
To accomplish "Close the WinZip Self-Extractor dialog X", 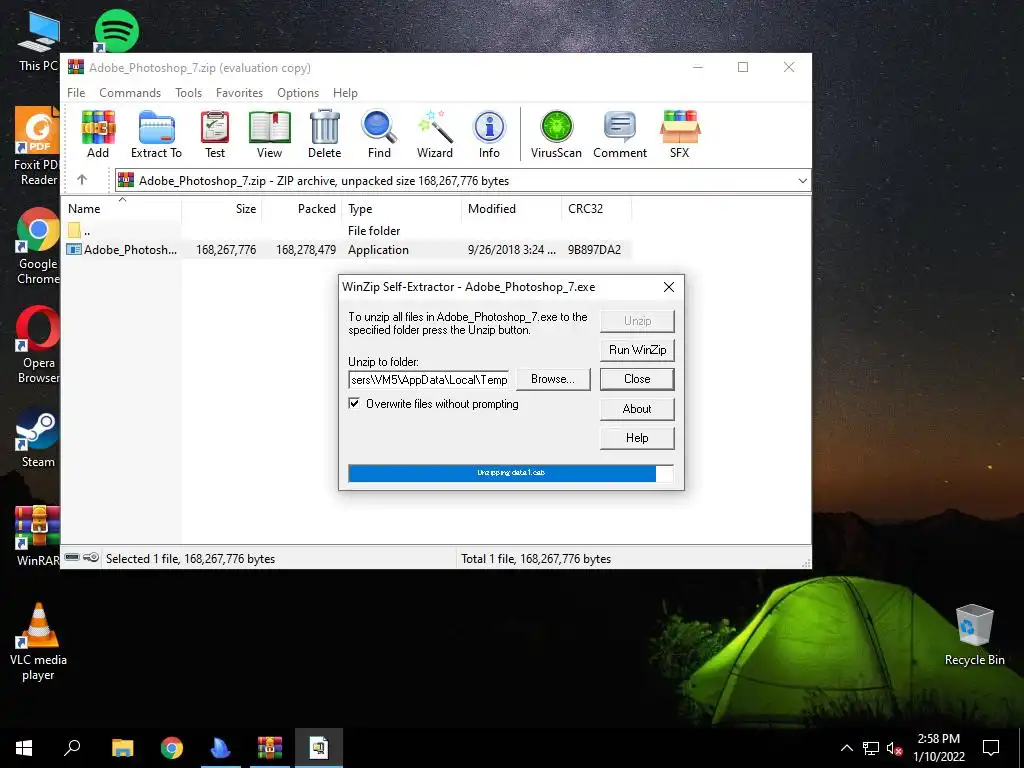I will point(669,287).
